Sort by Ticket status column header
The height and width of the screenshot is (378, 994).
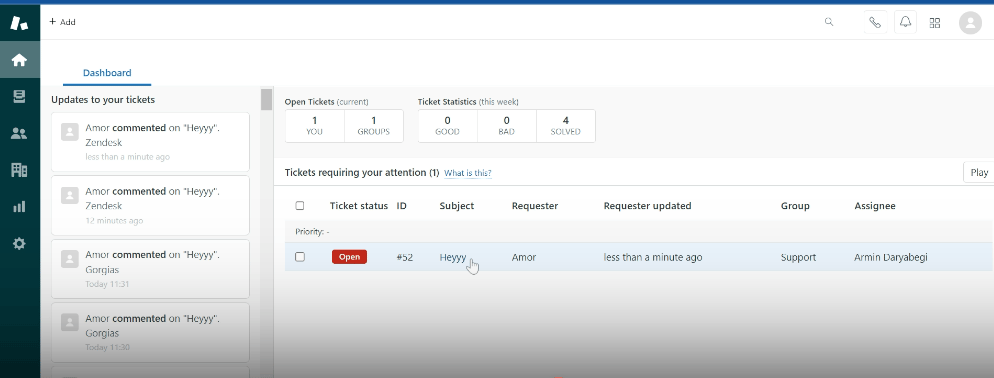pyautogui.click(x=359, y=205)
